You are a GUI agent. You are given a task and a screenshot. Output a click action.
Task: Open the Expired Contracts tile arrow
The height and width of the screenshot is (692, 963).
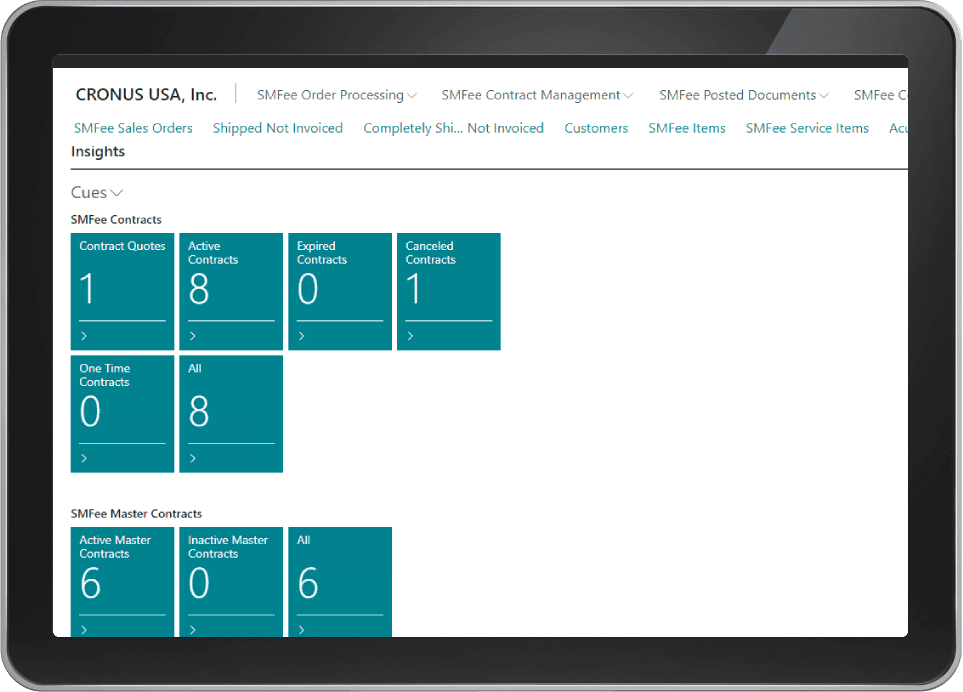click(x=302, y=336)
